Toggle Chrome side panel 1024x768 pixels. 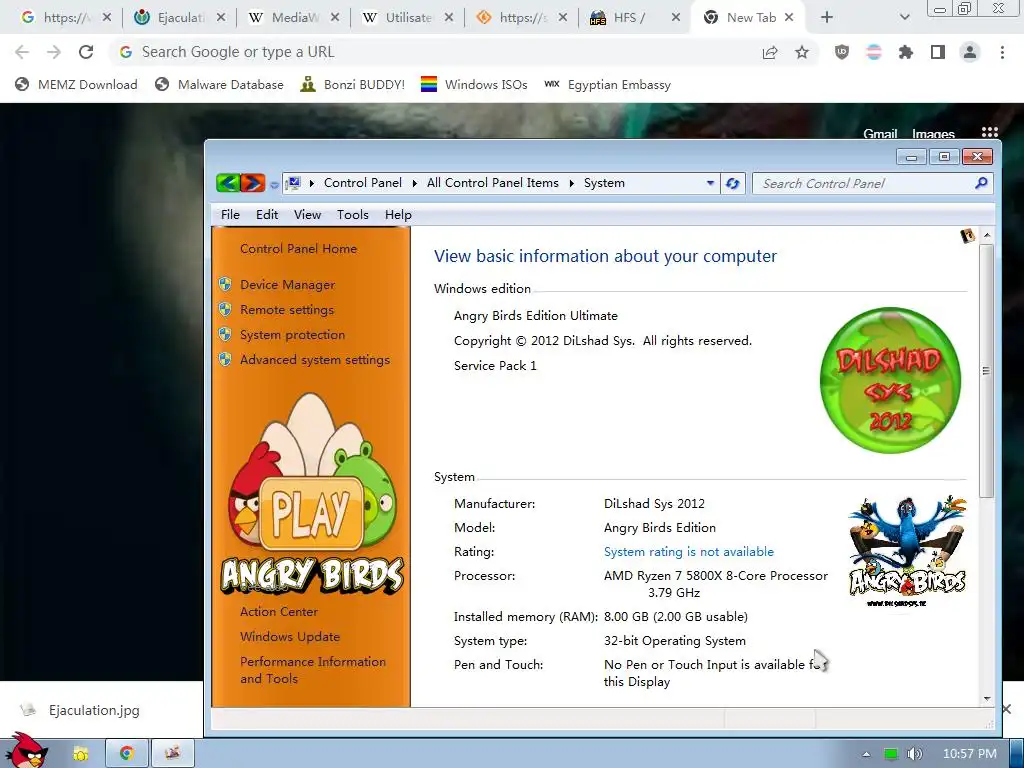(938, 52)
